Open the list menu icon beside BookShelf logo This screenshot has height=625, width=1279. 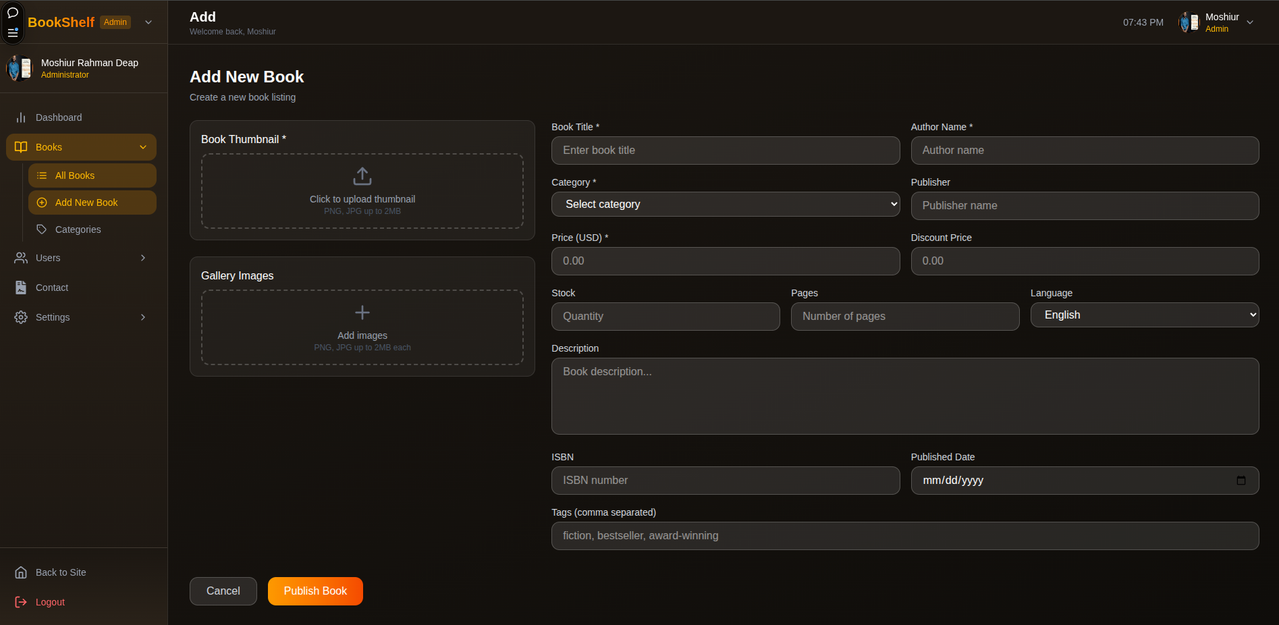(13, 32)
